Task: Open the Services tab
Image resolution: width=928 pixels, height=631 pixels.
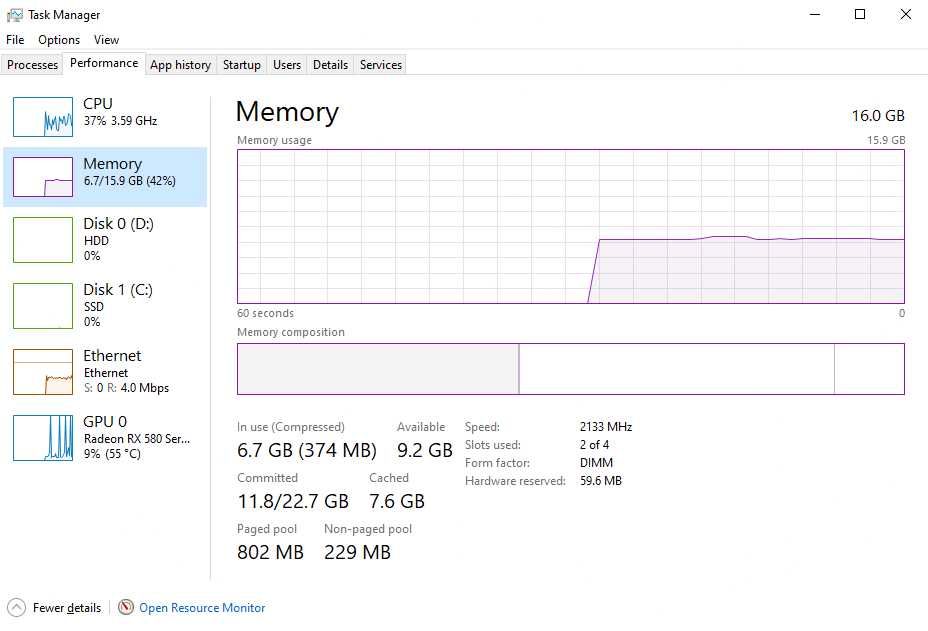Action: (381, 65)
